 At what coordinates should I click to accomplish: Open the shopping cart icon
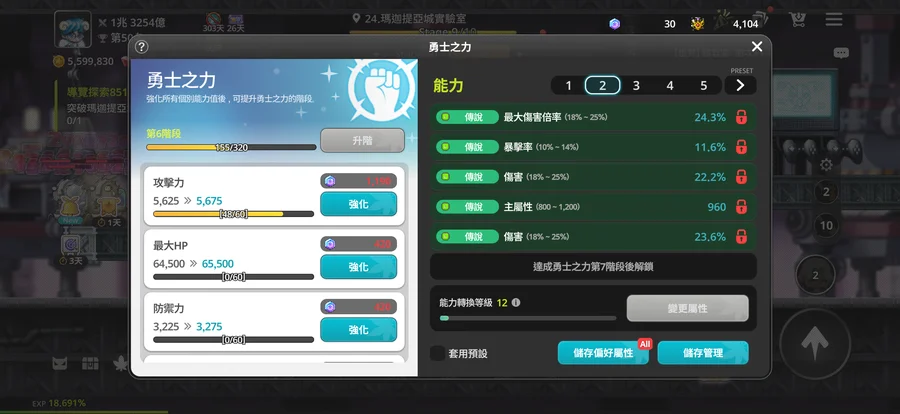pos(797,20)
